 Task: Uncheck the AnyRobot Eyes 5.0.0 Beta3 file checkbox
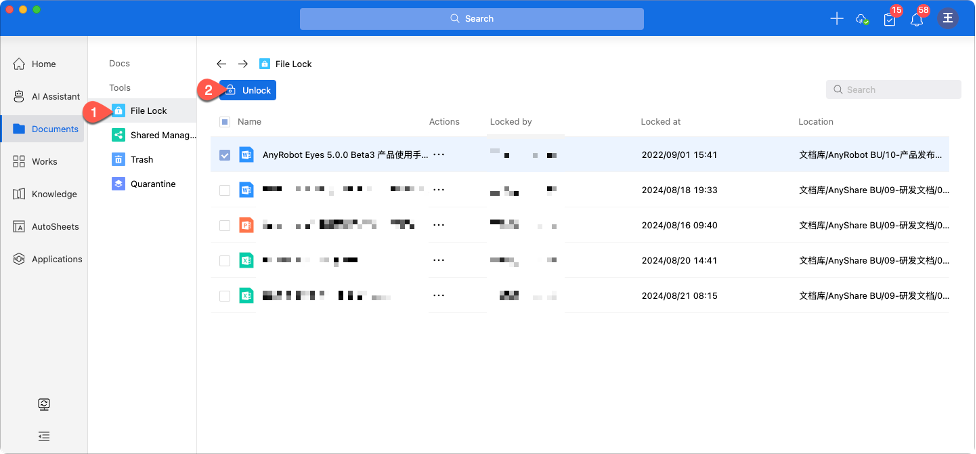[224, 155]
